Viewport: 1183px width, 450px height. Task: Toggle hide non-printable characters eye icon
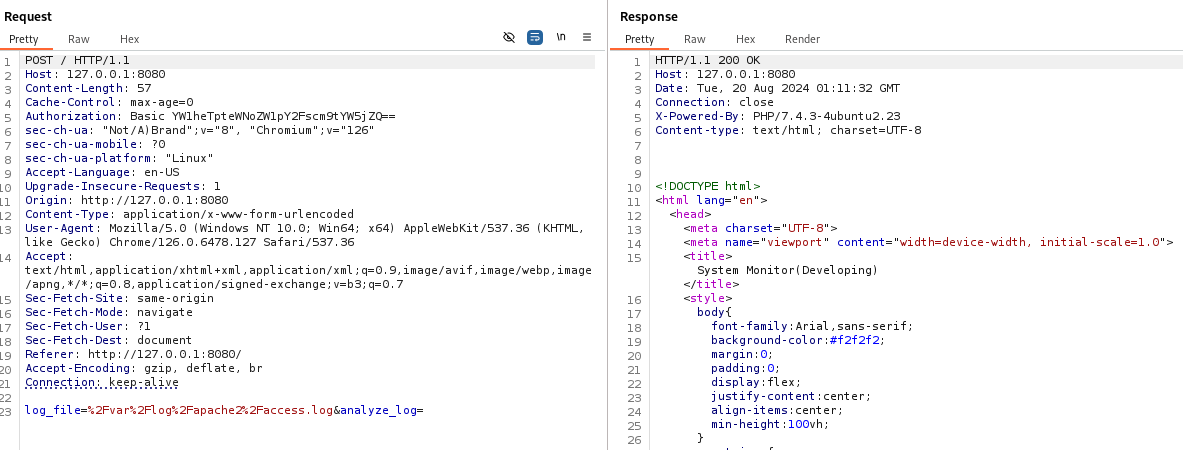pyautogui.click(x=509, y=37)
